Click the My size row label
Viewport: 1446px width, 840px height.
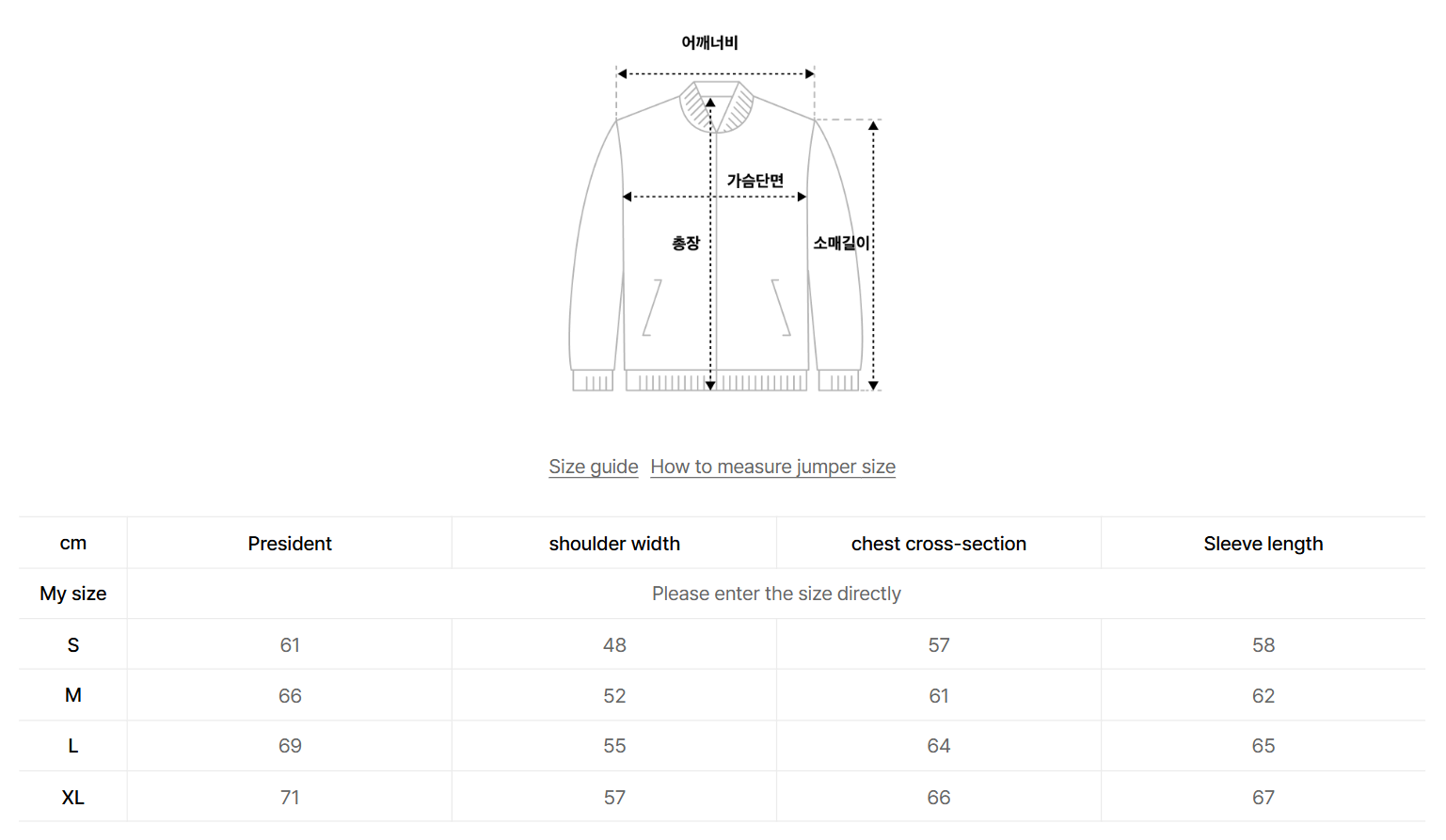[x=73, y=594]
